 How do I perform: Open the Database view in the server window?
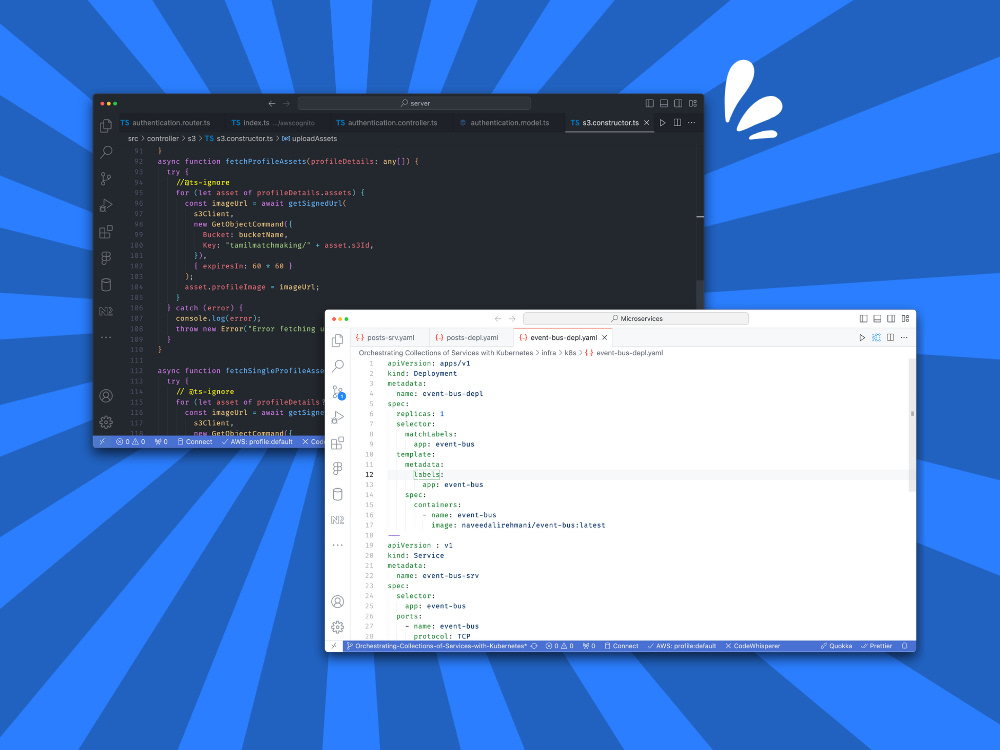[x=106, y=284]
